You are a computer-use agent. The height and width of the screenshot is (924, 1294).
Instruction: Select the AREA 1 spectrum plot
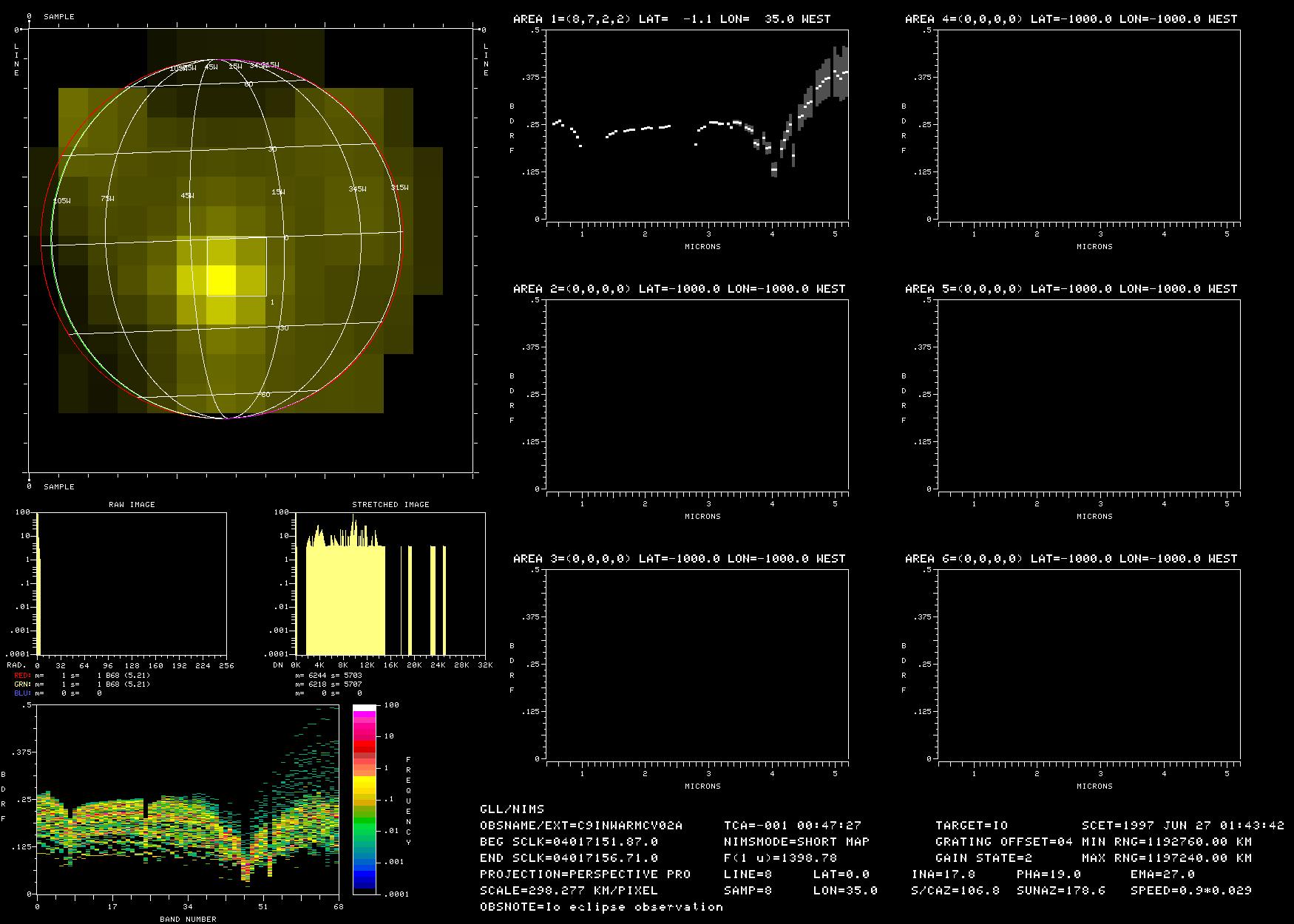[697, 125]
